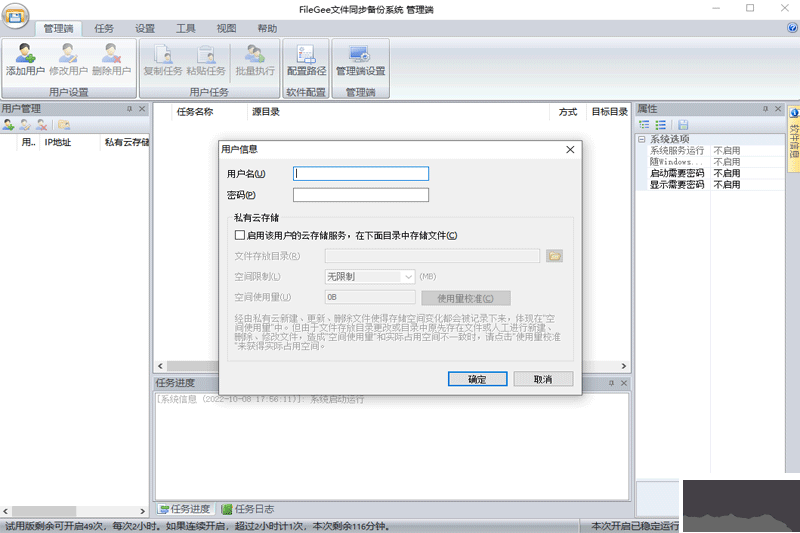Image resolution: width=800 pixels, height=533 pixels.
Task: Switch to 任务日志 bottom tab
Action: (x=248, y=509)
